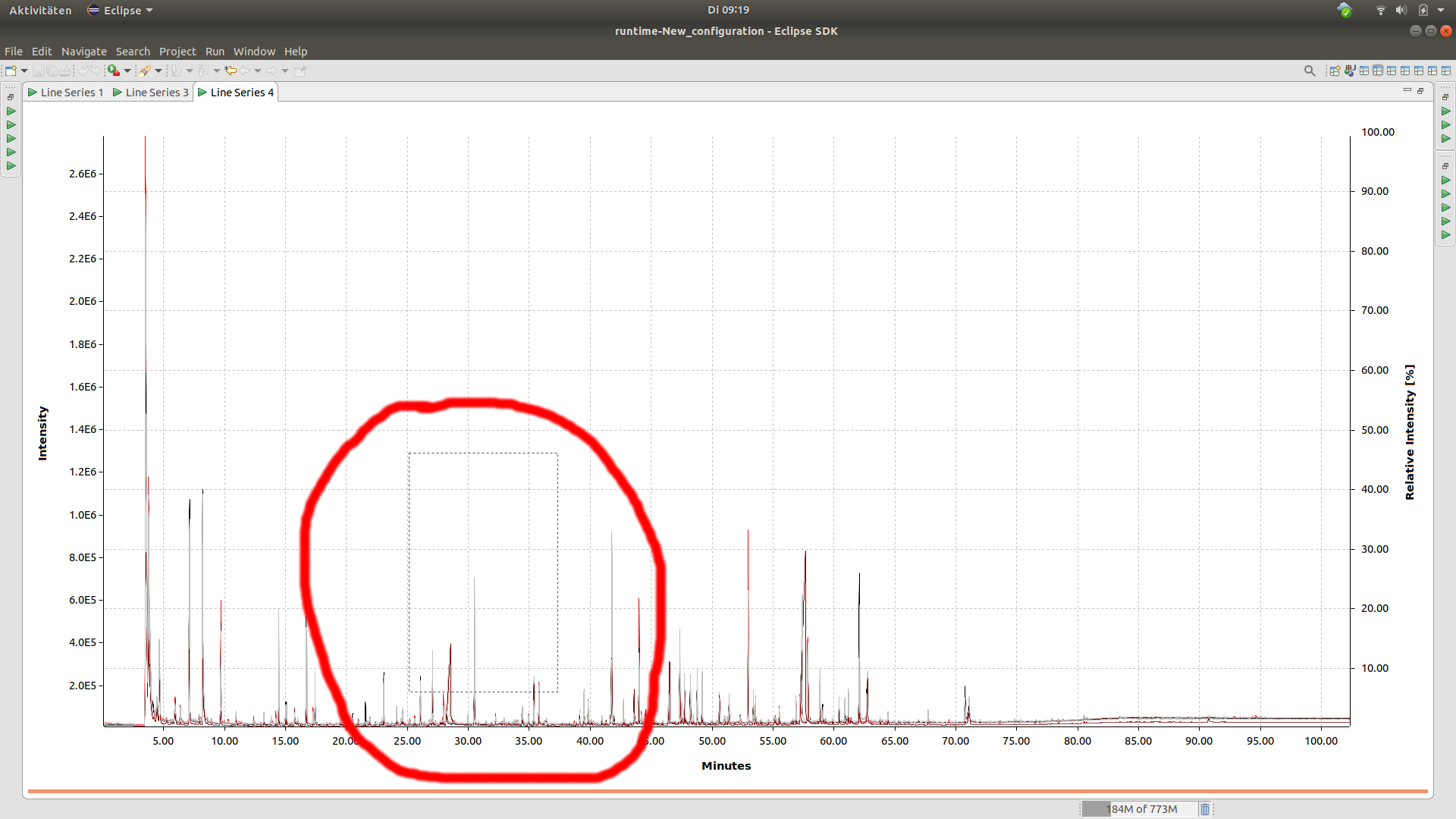The width and height of the screenshot is (1456, 819).
Task: Expand the New wizard dropdown arrow
Action: click(x=24, y=71)
